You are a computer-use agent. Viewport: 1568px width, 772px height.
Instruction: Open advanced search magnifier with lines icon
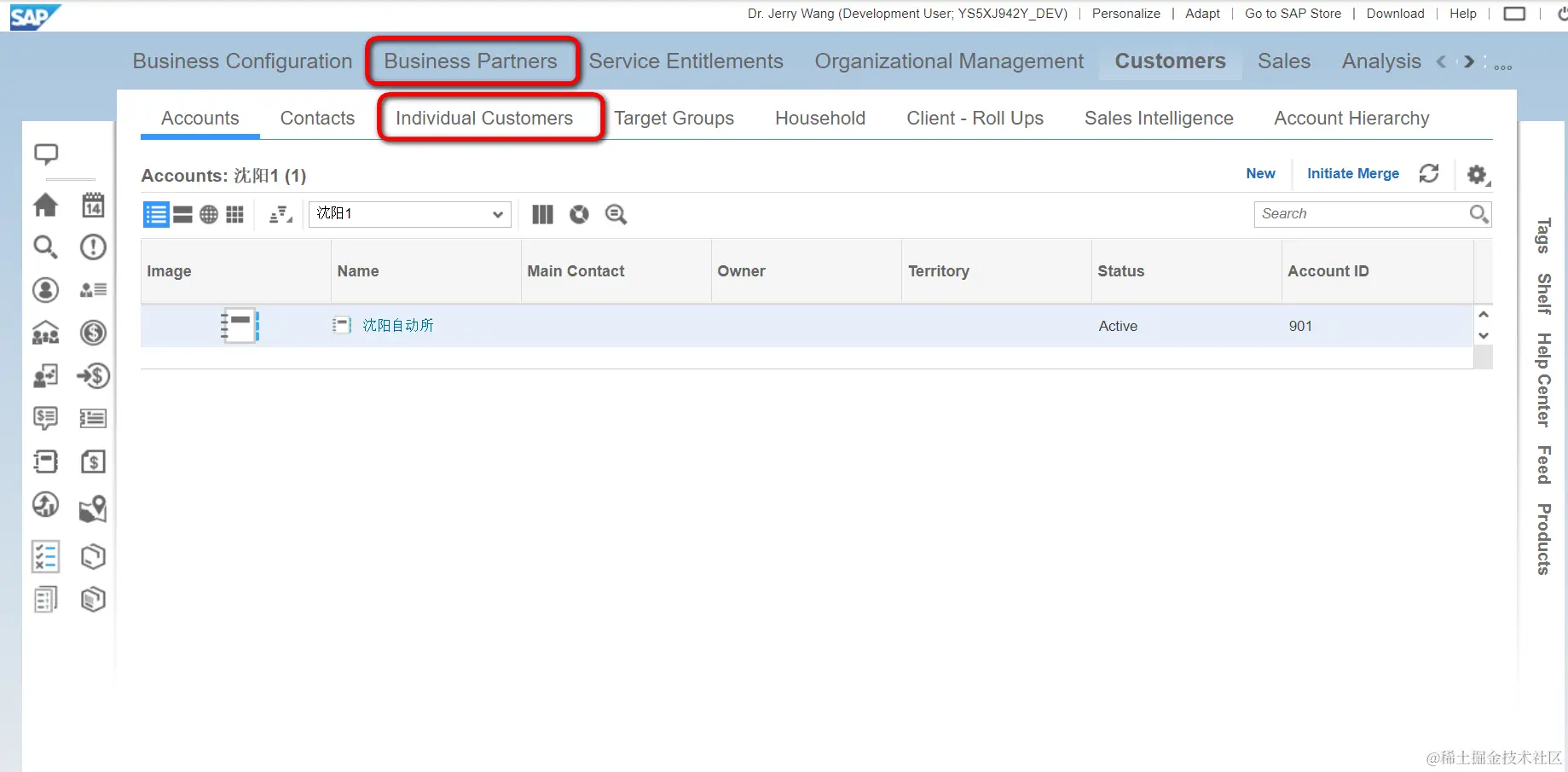click(x=616, y=214)
